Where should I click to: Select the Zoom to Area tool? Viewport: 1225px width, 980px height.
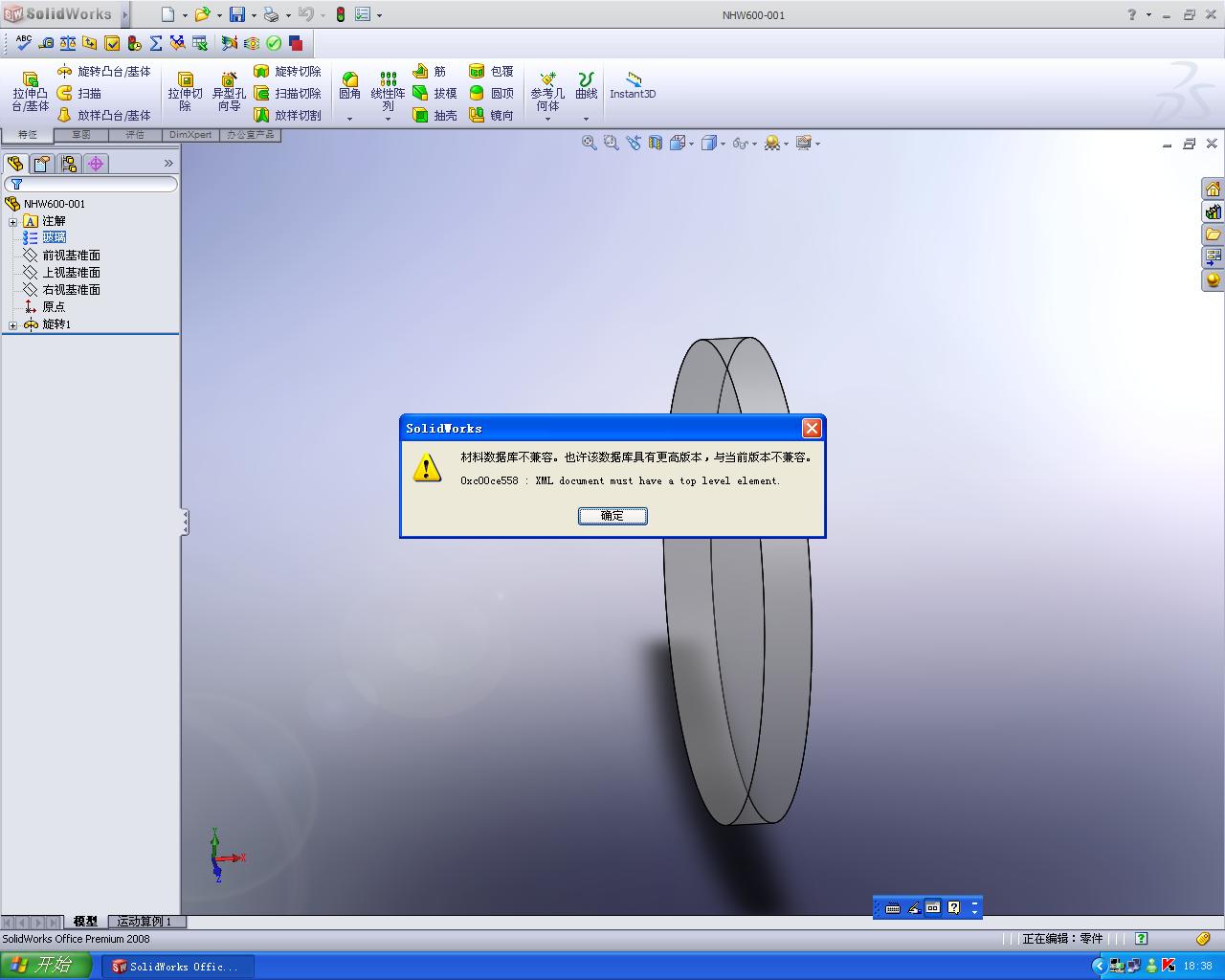[x=612, y=144]
